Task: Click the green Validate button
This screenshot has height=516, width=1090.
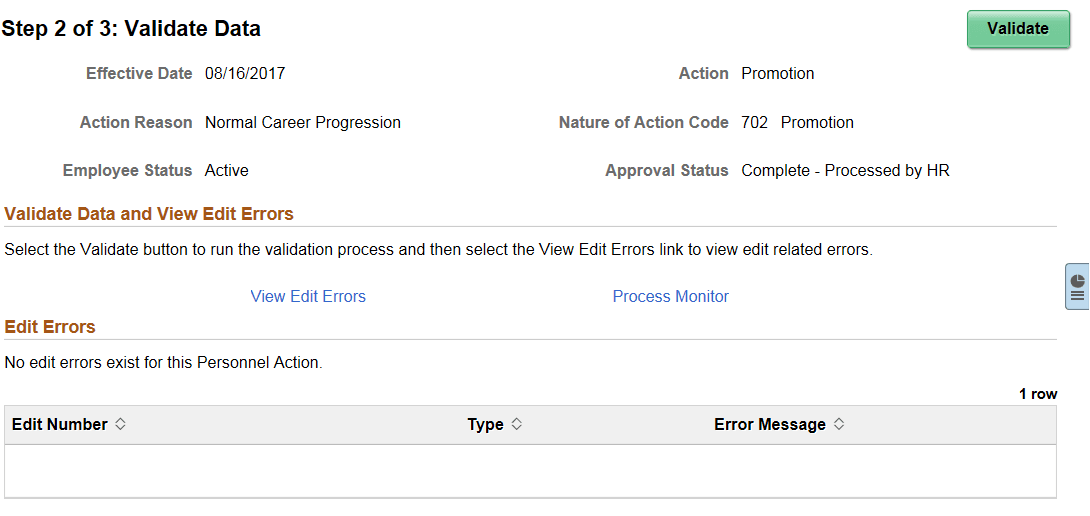Action: pos(1017,29)
